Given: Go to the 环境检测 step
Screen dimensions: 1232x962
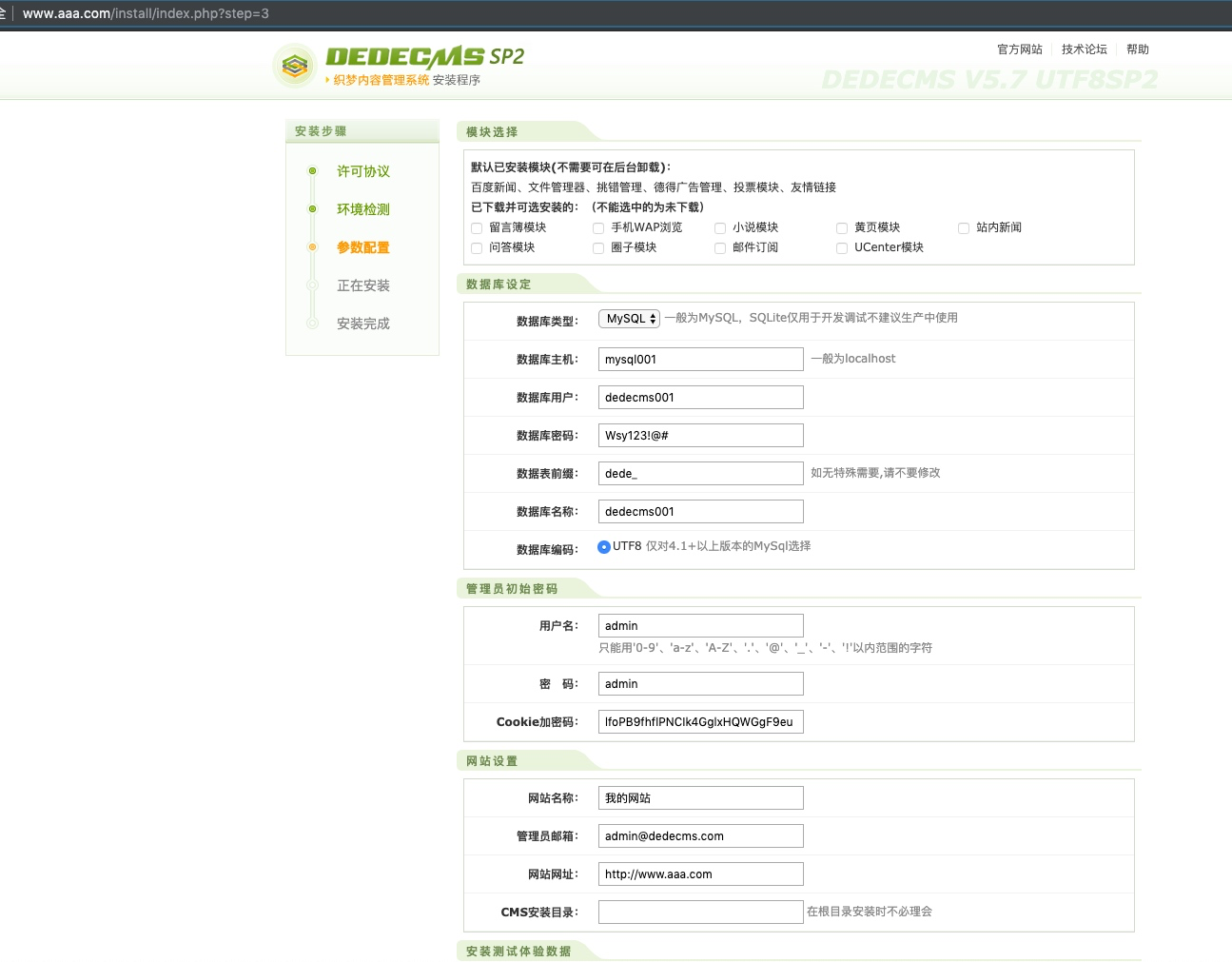Looking at the screenshot, I should point(363,209).
